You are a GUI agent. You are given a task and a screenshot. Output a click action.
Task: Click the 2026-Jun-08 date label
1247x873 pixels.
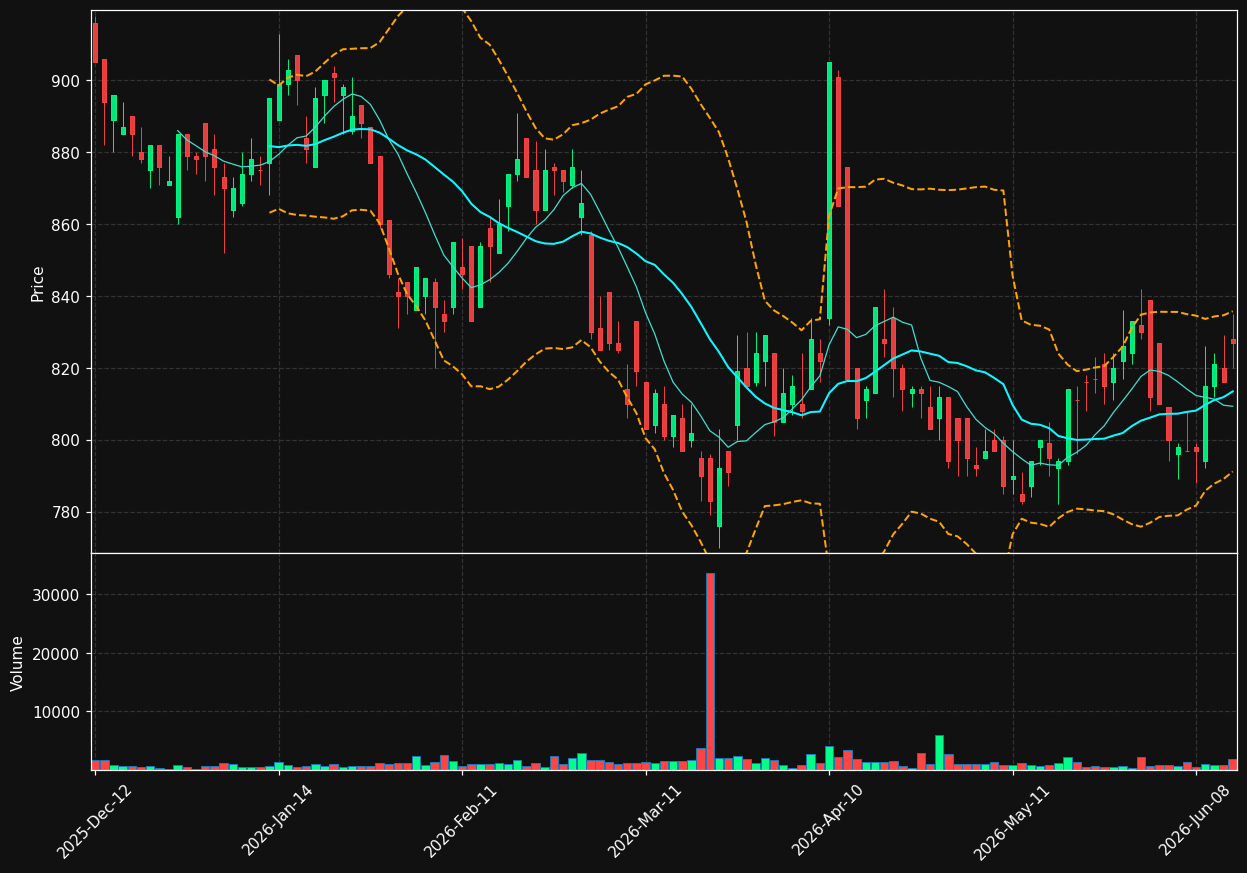[1196, 820]
